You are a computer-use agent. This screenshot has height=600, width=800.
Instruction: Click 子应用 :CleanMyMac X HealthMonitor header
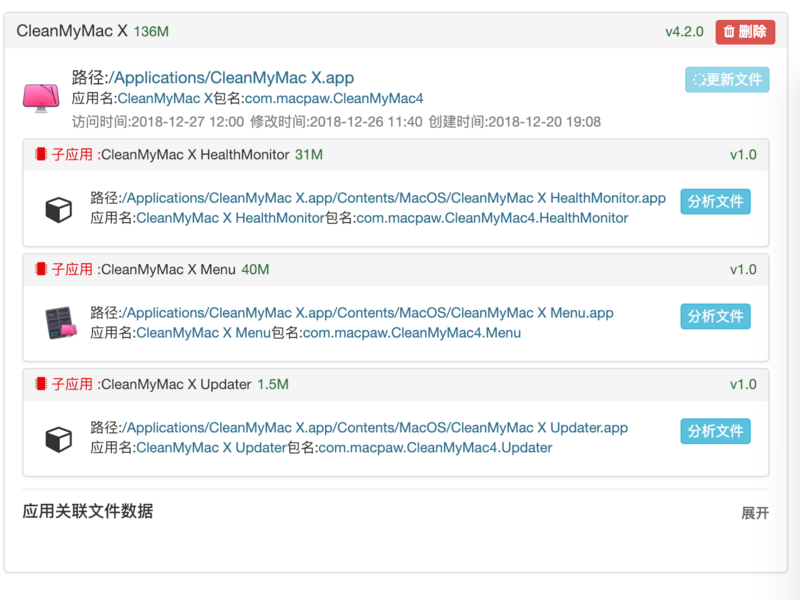[x=170, y=155]
